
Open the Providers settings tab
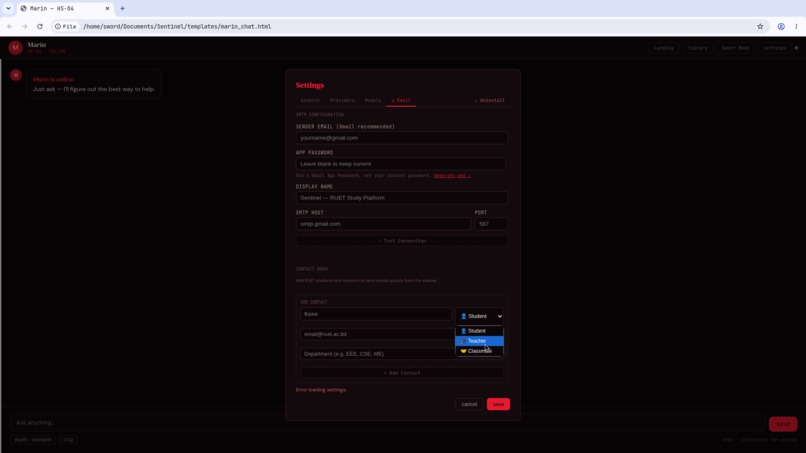[342, 100]
